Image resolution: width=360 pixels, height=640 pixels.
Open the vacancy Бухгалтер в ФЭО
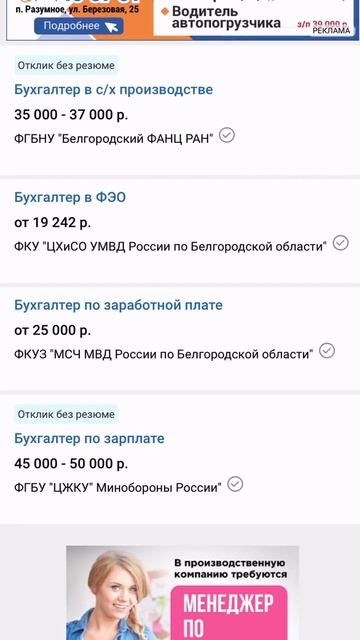(70, 198)
